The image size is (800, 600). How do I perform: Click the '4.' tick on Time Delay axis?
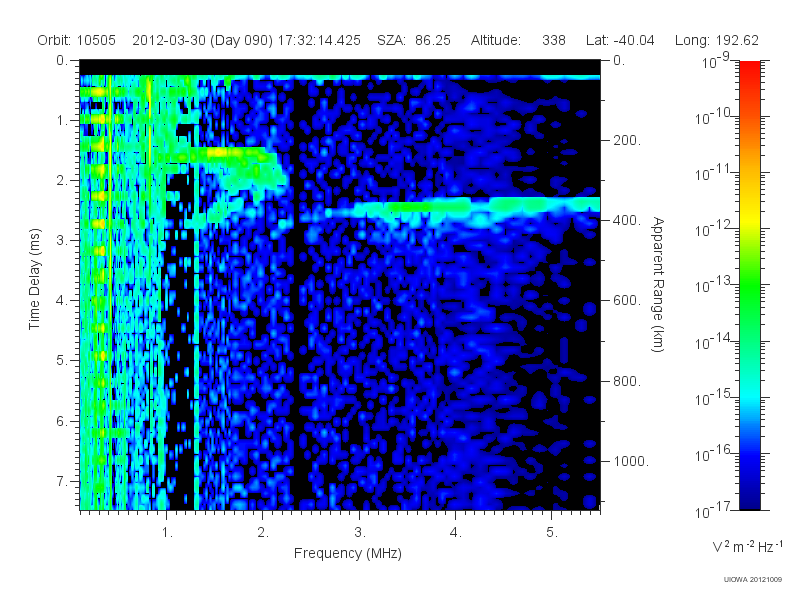tap(62, 301)
